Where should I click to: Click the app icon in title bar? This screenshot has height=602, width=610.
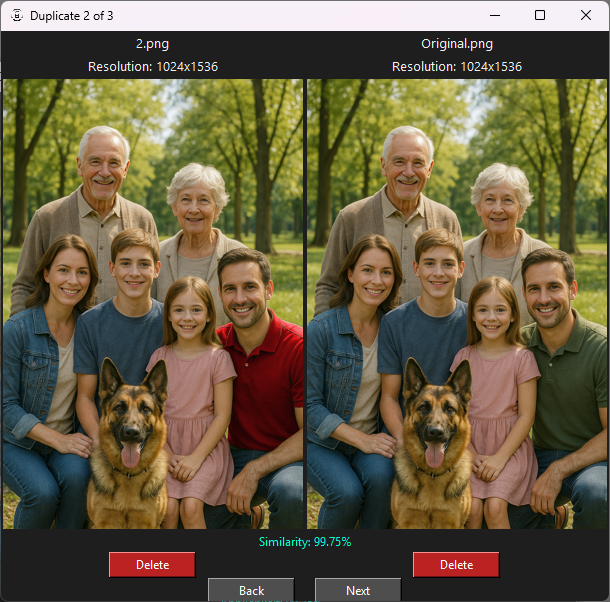17,16
